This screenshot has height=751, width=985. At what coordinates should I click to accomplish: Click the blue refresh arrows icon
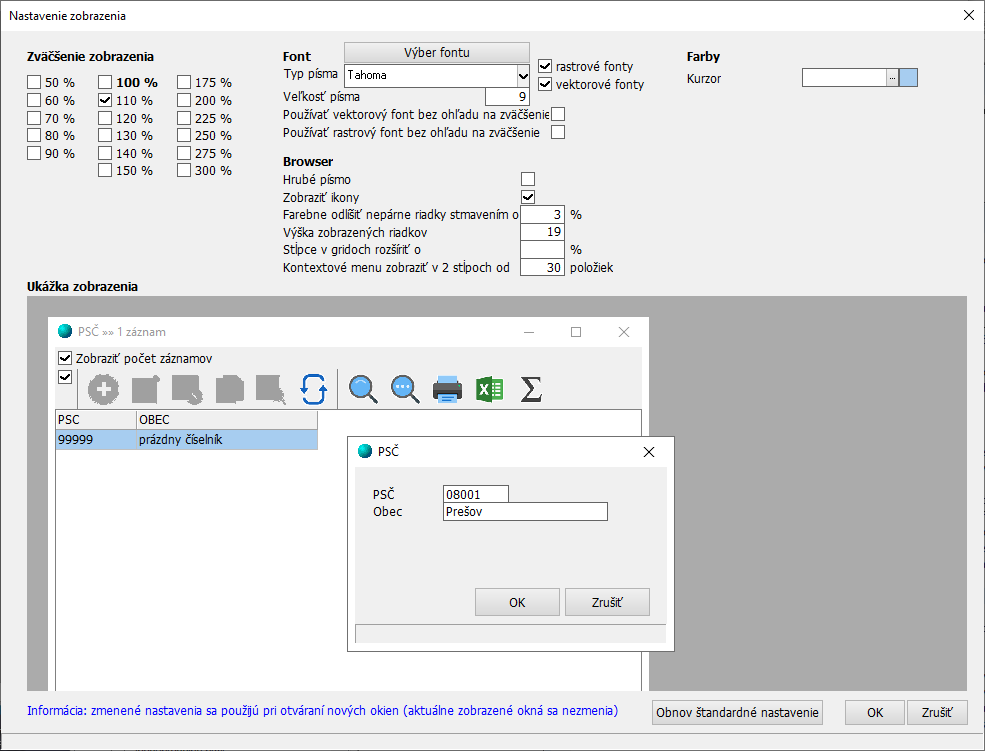314,389
